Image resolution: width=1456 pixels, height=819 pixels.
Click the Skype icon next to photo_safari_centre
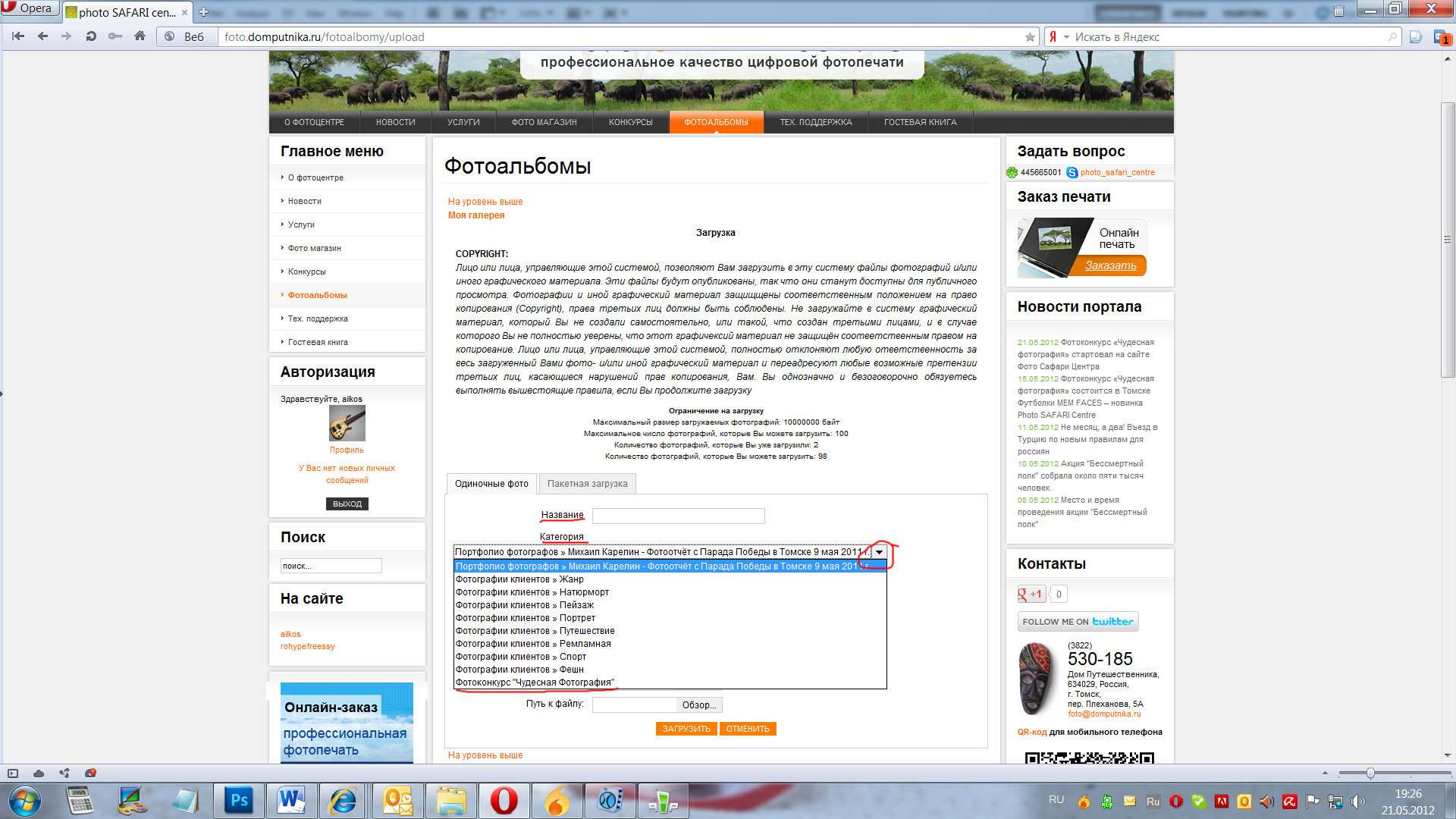(1072, 172)
